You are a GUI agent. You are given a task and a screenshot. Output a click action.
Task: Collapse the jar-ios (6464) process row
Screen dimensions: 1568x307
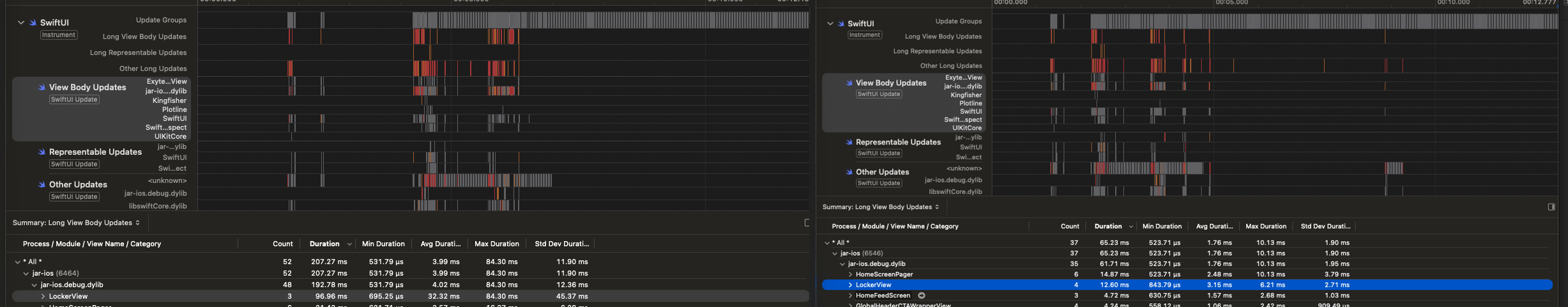click(x=26, y=274)
